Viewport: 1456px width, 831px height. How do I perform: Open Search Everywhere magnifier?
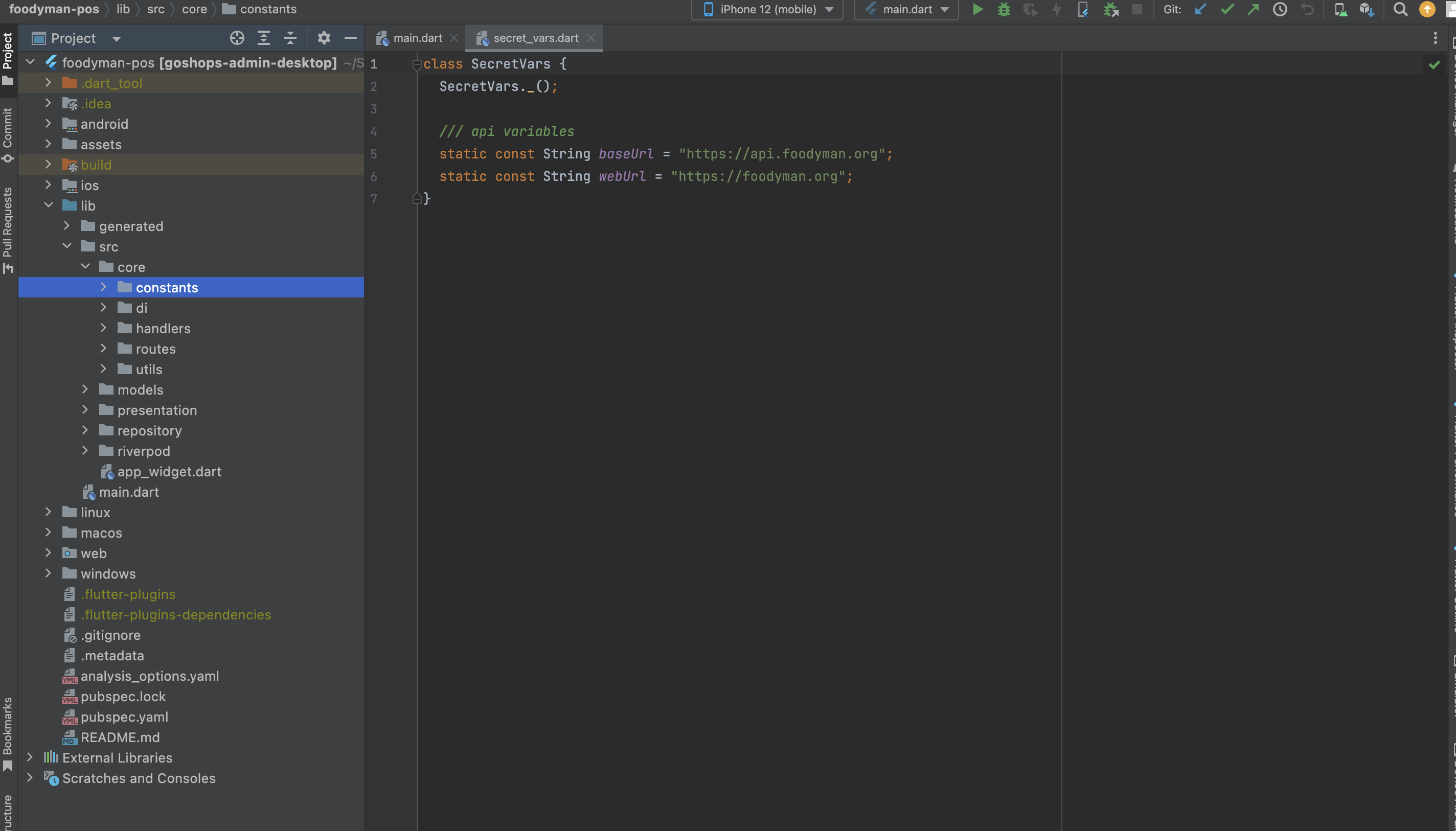coord(1400,9)
